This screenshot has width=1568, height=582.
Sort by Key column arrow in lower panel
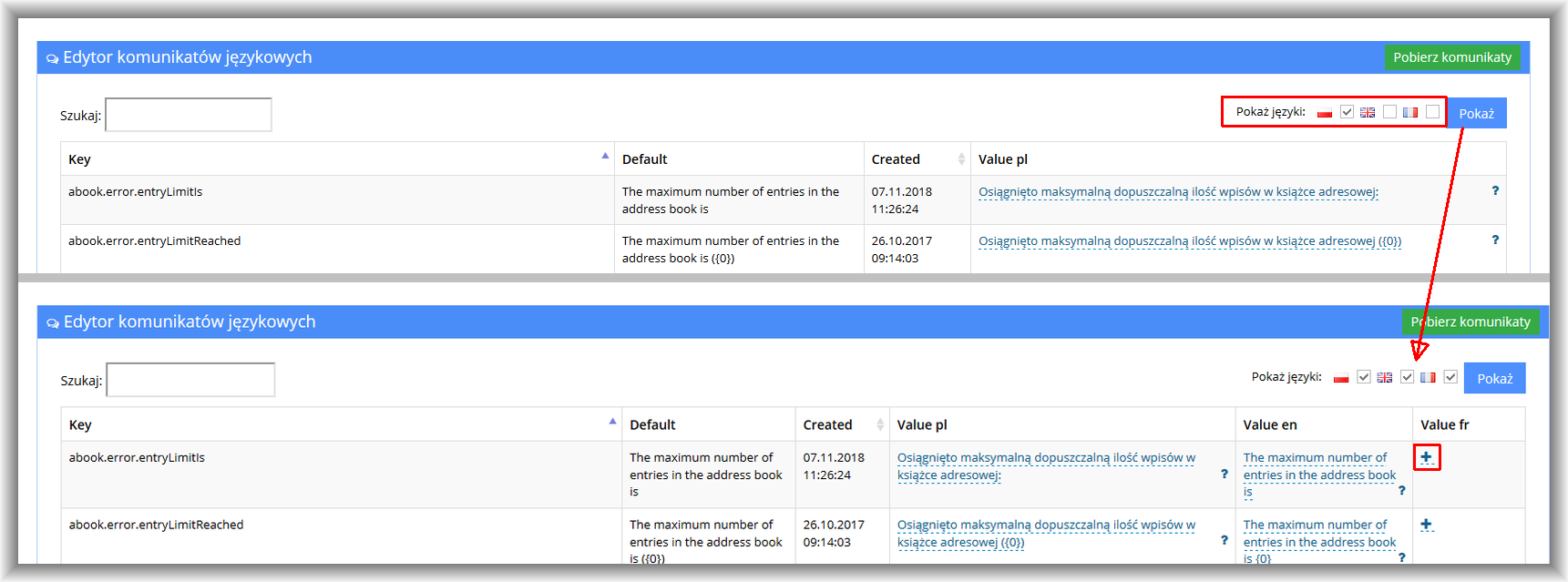[612, 422]
